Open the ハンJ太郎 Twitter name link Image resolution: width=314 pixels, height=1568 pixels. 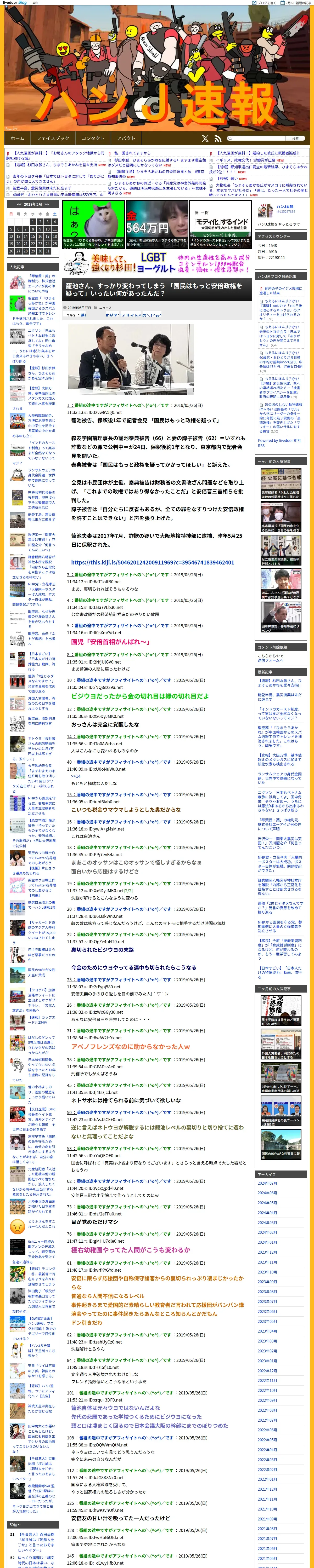click(x=285, y=207)
